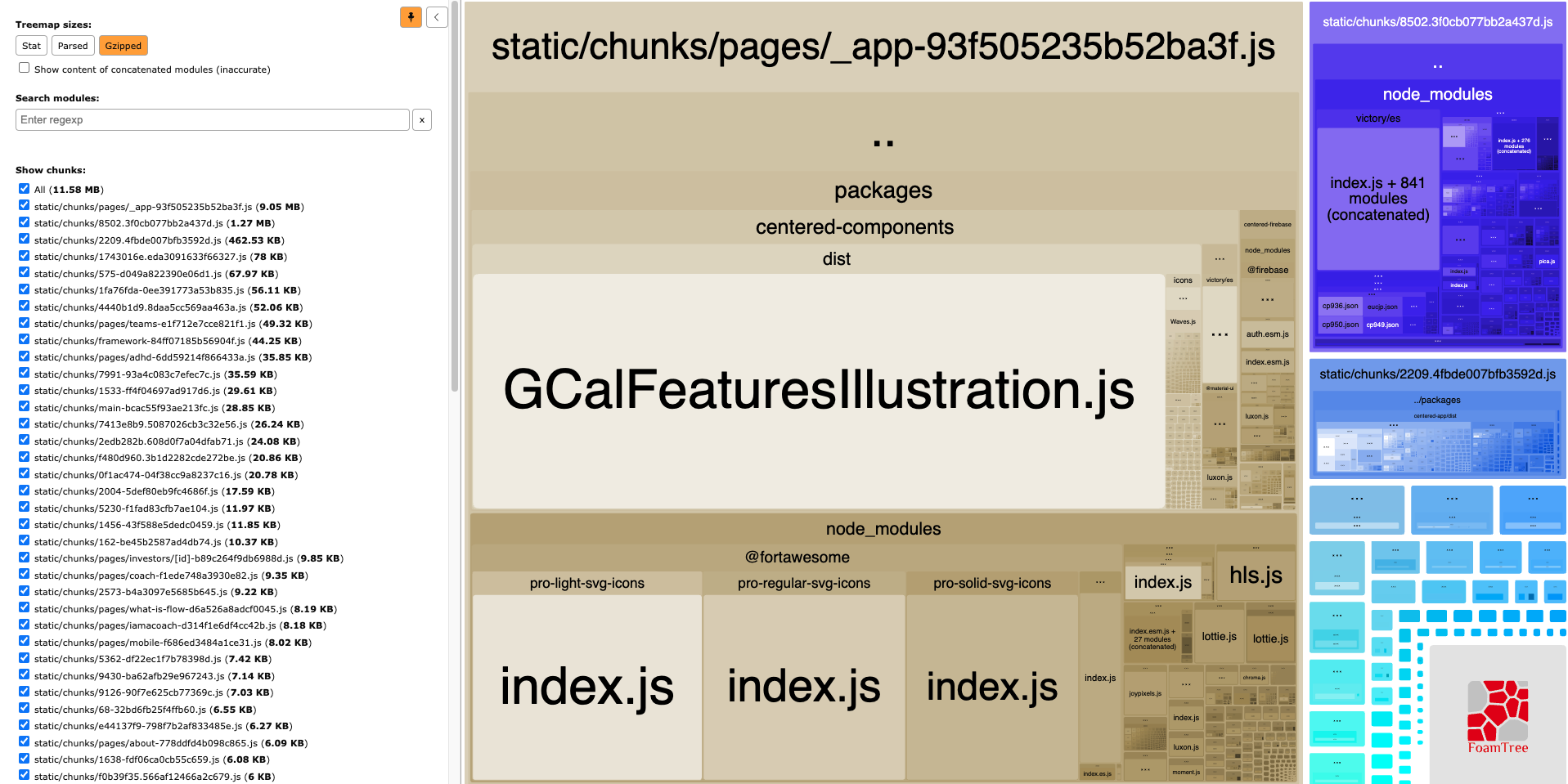Click the pro-light-svg-icons index.js block
The height and width of the screenshot is (784, 1568).
pos(587,687)
